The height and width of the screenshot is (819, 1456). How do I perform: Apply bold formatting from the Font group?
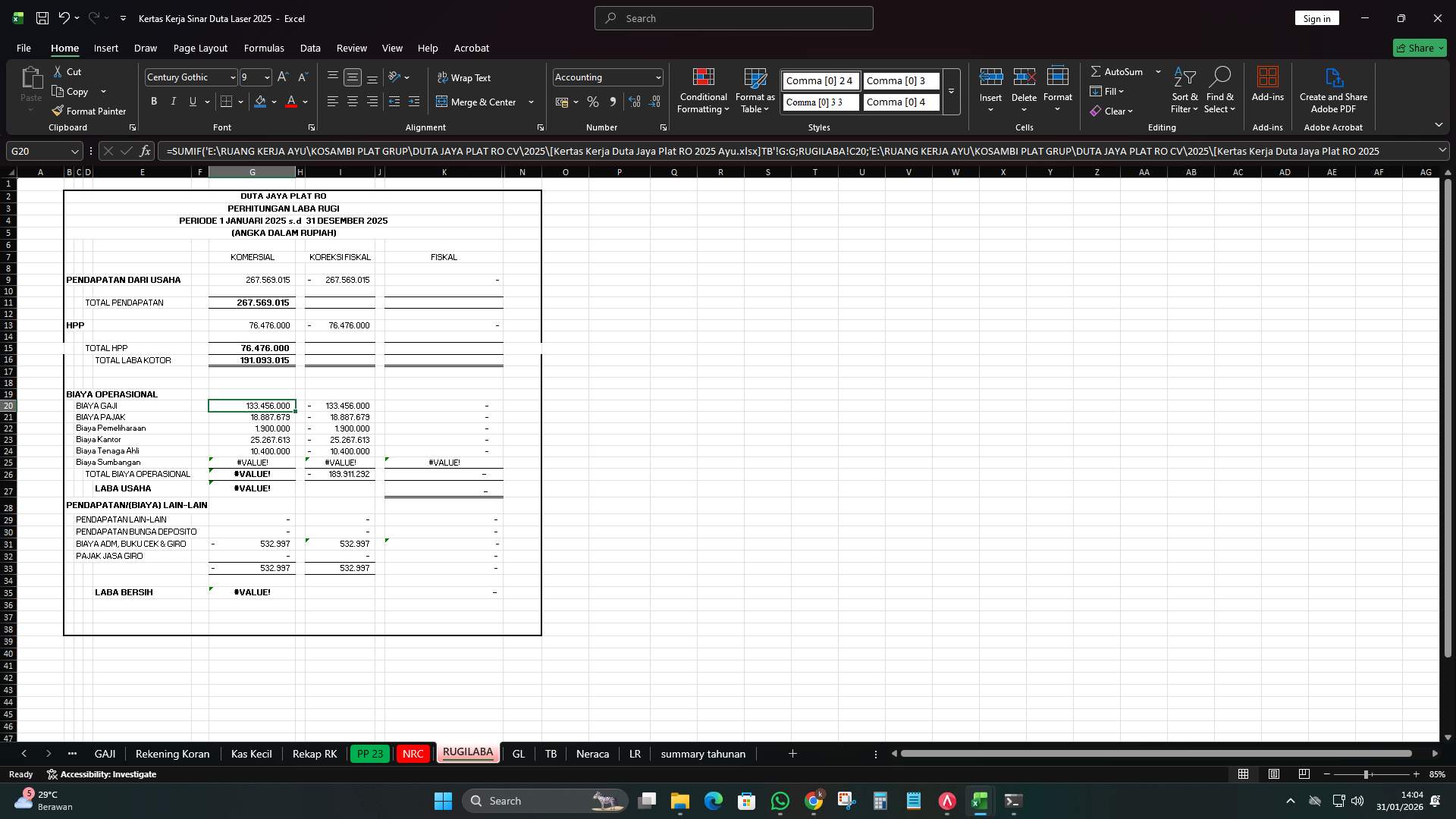coord(153,101)
